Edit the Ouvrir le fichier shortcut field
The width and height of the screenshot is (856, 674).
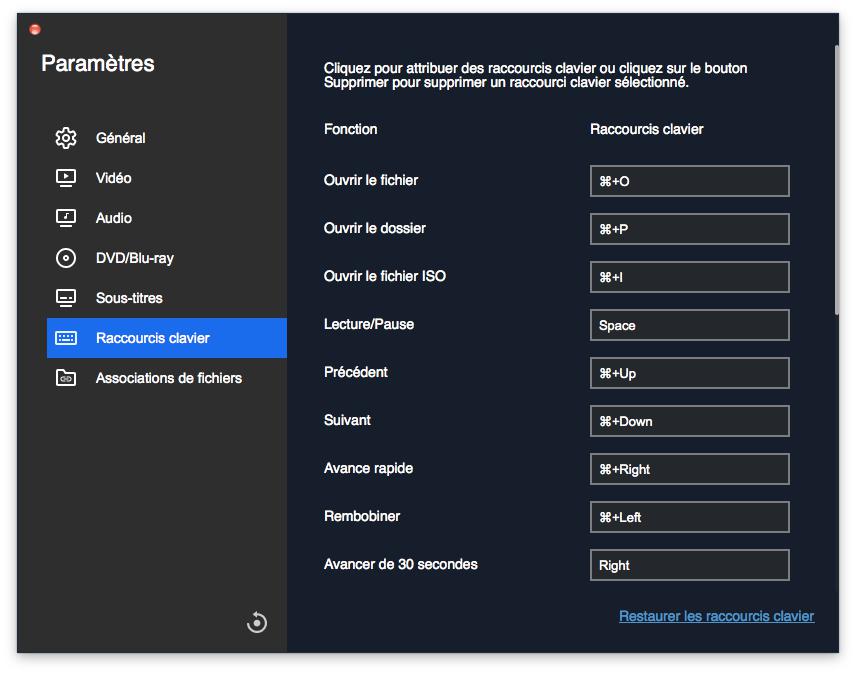[x=689, y=181]
